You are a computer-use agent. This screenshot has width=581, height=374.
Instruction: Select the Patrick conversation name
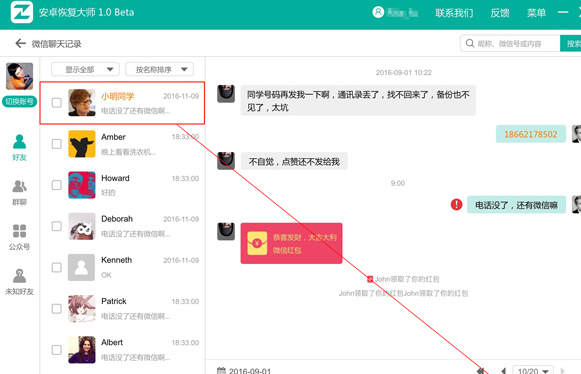[114, 301]
